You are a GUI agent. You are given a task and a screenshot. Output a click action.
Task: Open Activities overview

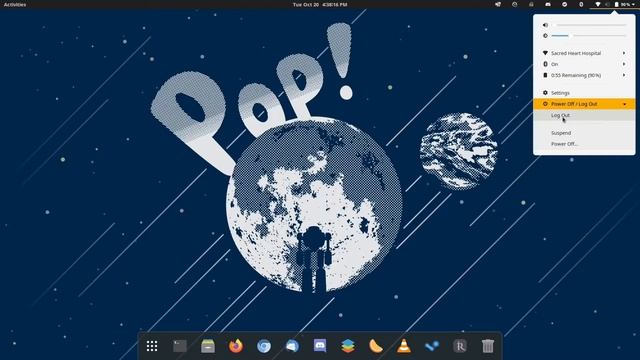15,4
